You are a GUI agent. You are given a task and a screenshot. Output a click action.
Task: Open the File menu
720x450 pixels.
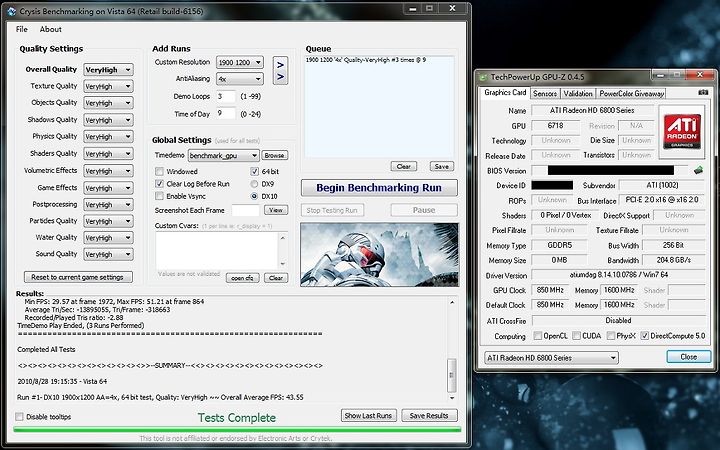pyautogui.click(x=22, y=29)
